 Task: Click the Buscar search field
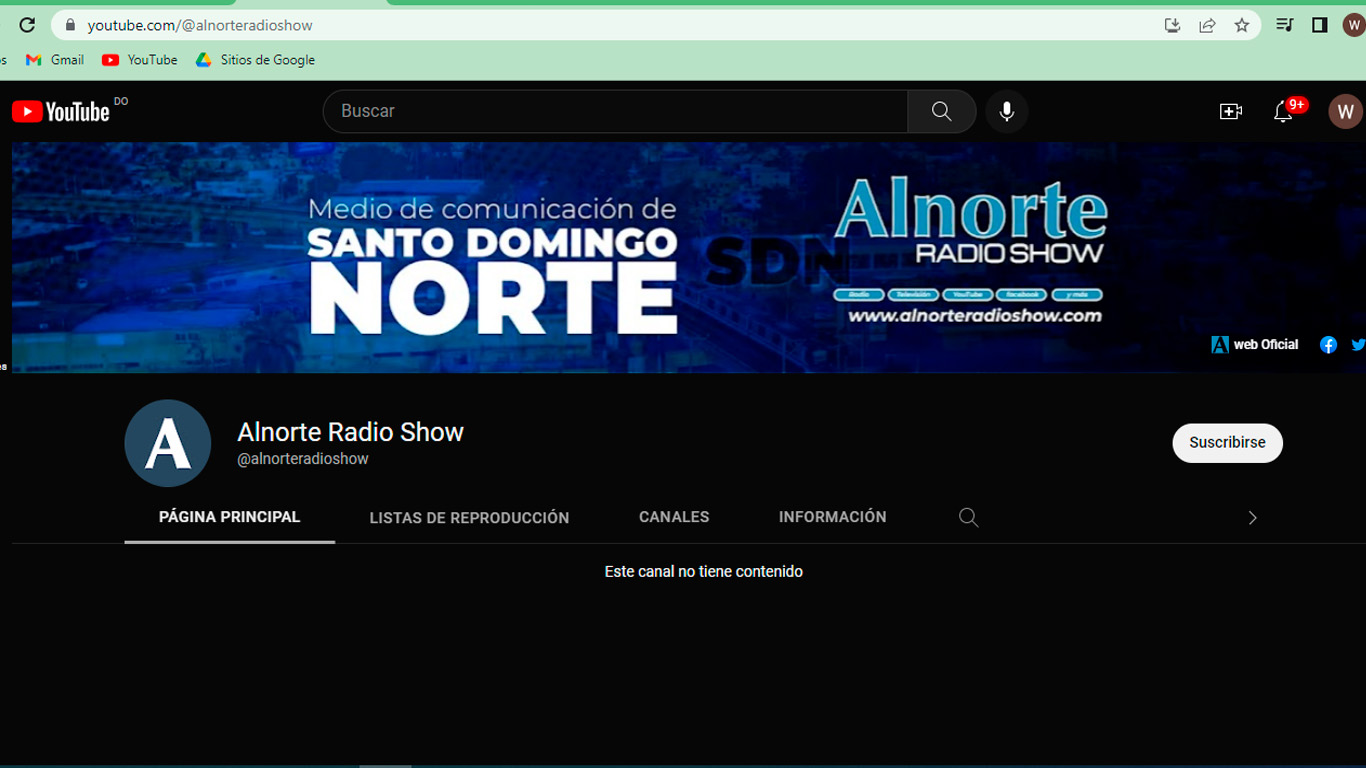(x=615, y=111)
